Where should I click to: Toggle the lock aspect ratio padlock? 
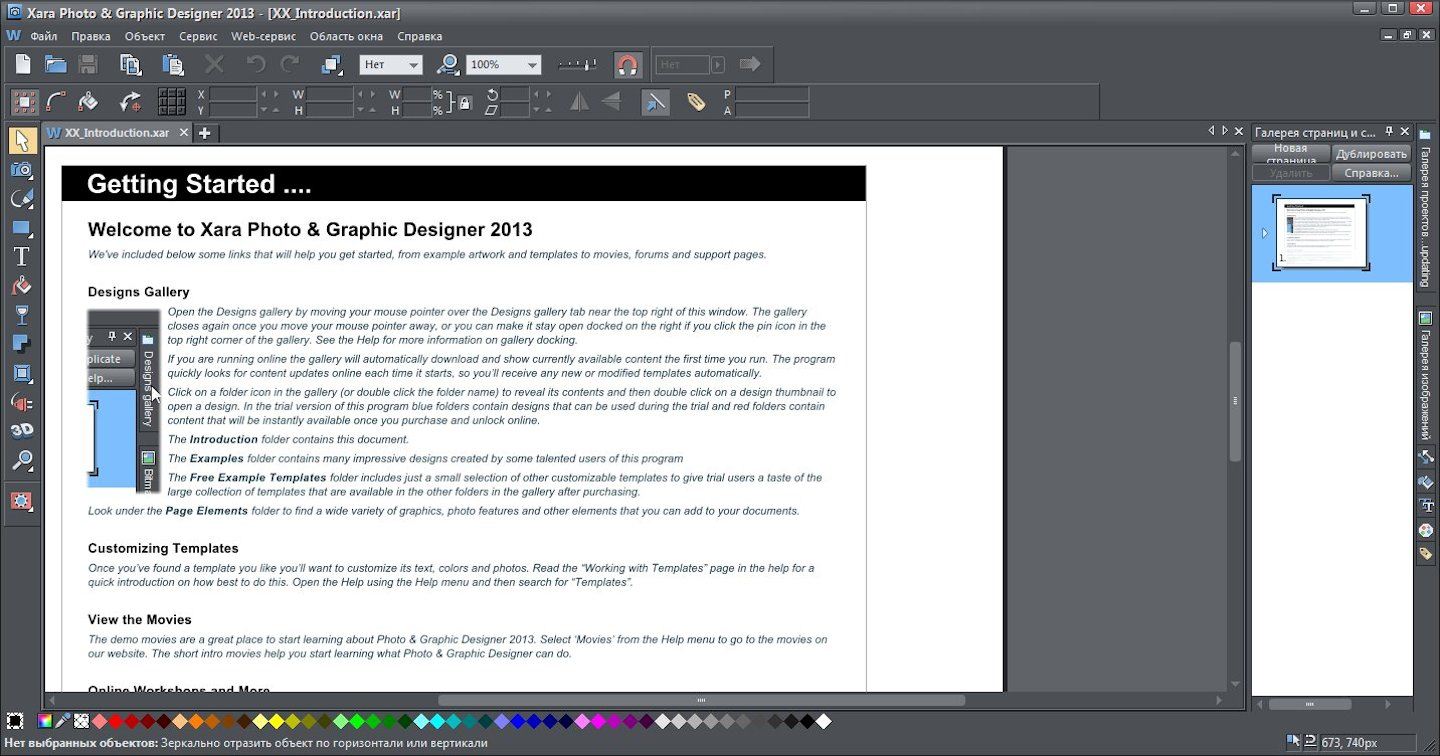[x=464, y=102]
